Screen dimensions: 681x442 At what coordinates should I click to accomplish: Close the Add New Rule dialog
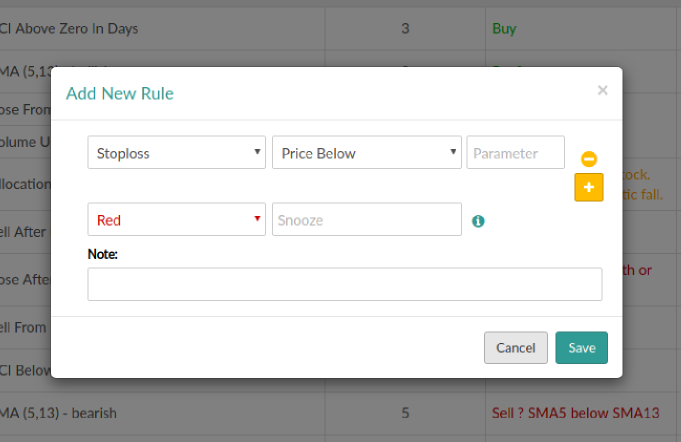[x=602, y=90]
